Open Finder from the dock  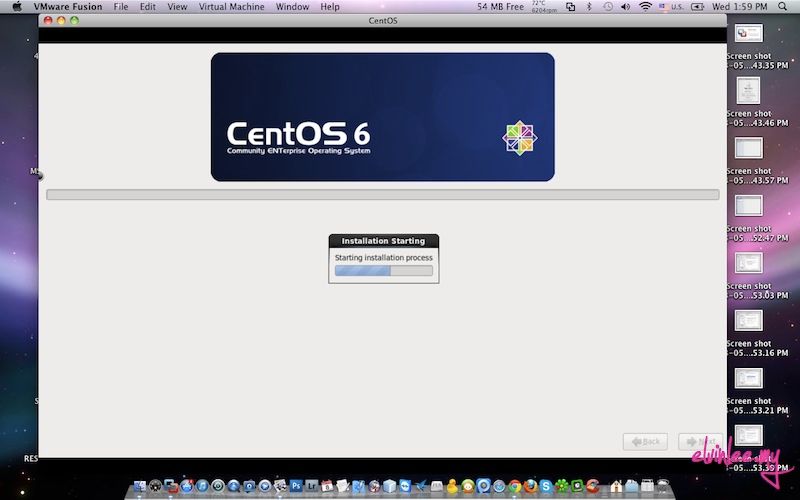point(140,486)
